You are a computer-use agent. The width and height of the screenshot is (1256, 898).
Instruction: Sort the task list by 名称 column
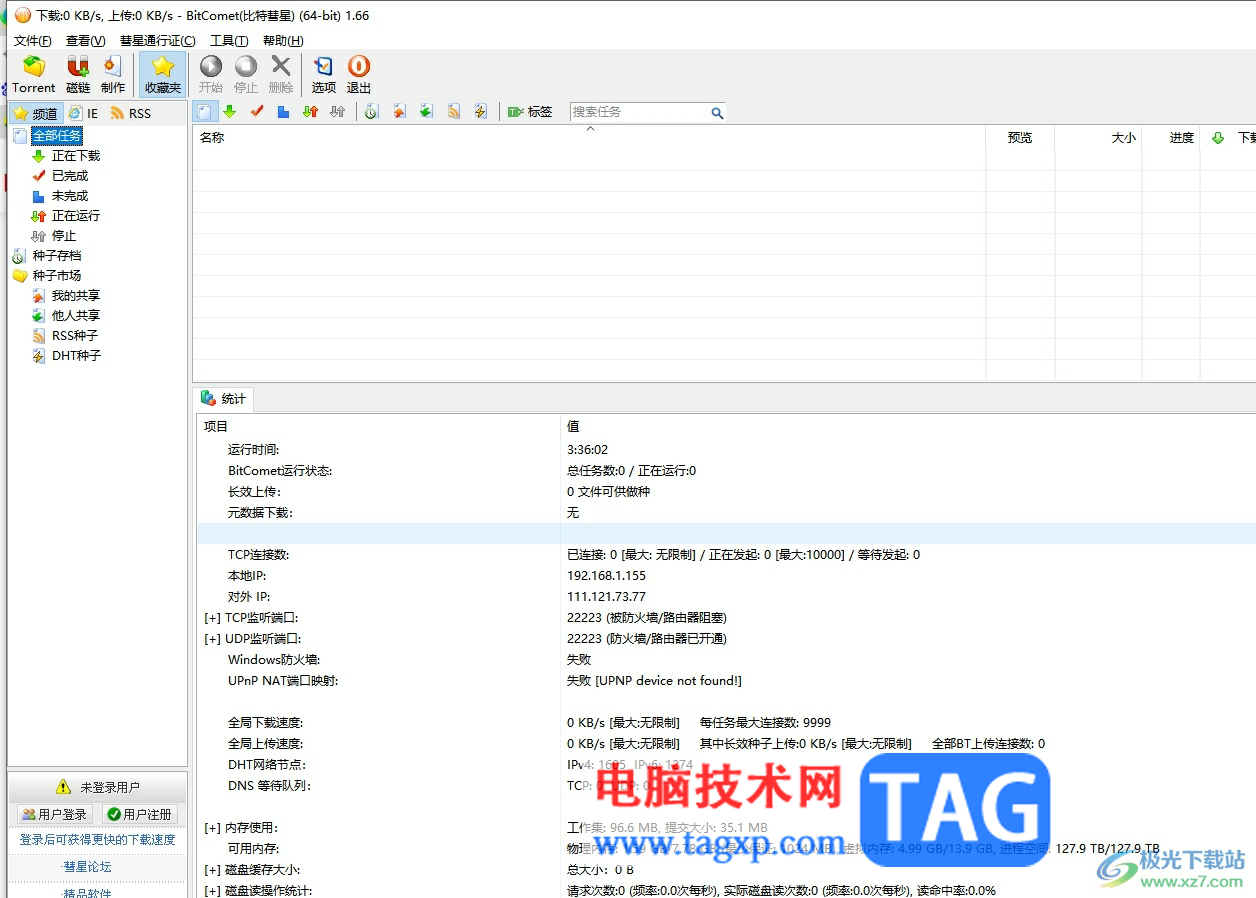pos(589,138)
